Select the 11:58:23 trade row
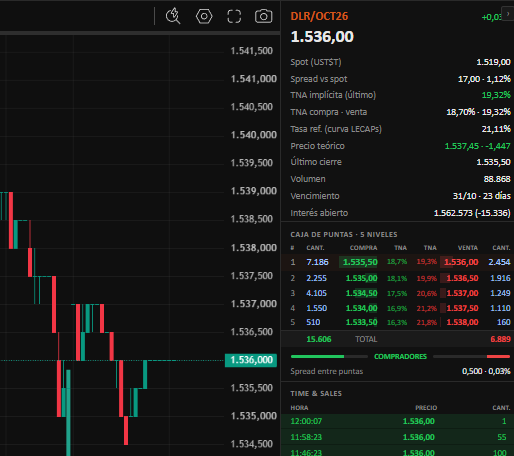 coord(398,437)
